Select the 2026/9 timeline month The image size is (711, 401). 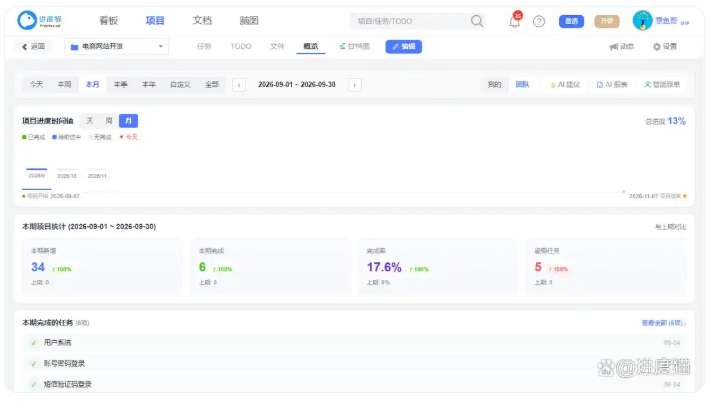(x=37, y=175)
